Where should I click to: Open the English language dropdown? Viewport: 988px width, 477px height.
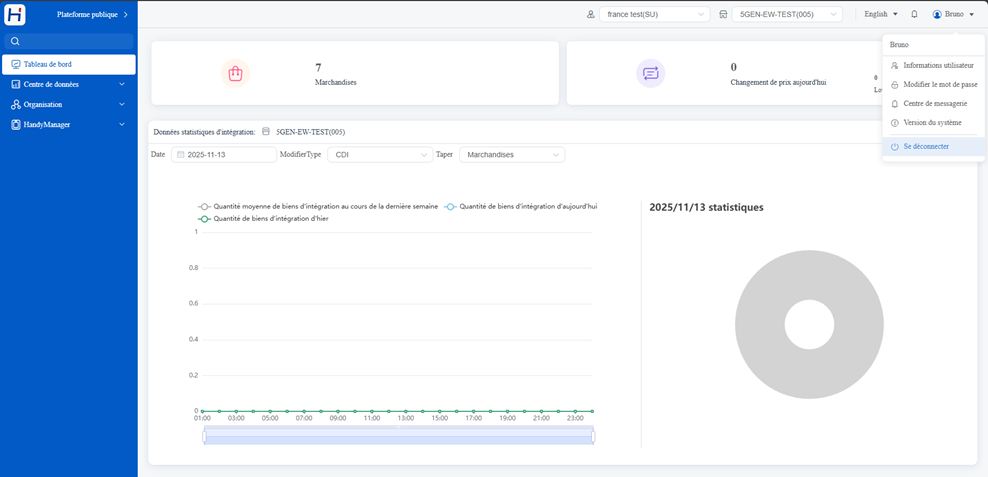(x=881, y=14)
